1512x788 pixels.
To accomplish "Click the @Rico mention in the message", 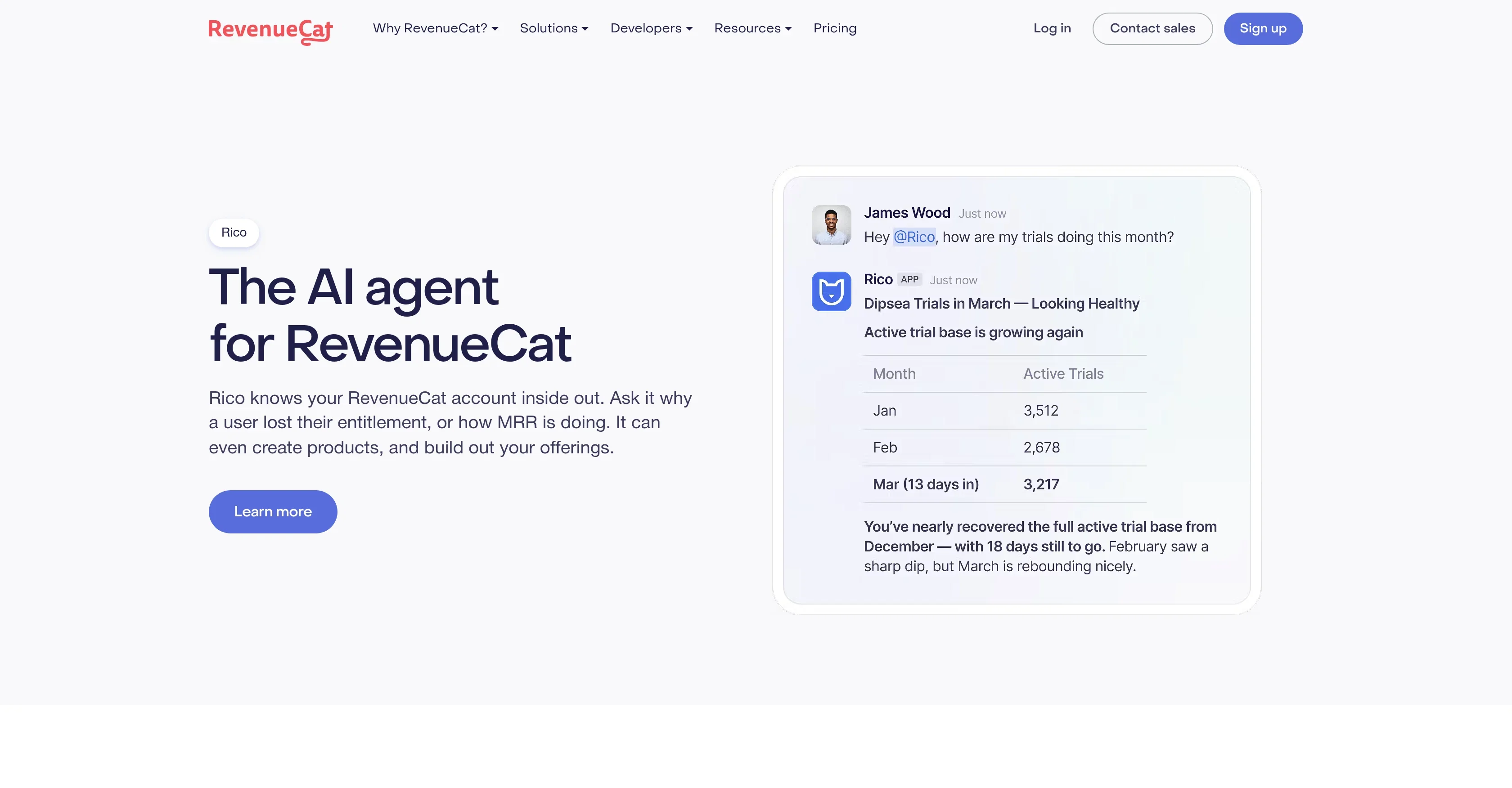I will tap(914, 237).
